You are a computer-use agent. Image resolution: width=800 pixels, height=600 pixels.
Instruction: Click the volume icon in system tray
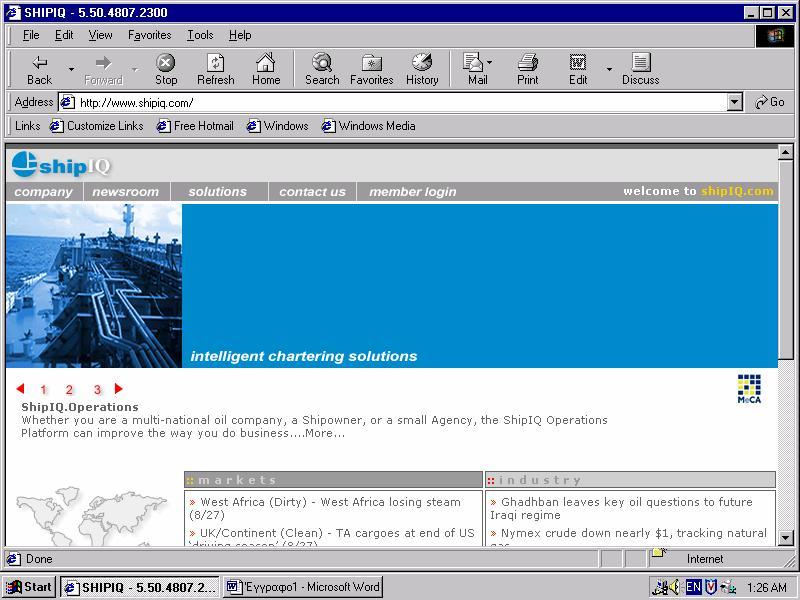click(674, 587)
